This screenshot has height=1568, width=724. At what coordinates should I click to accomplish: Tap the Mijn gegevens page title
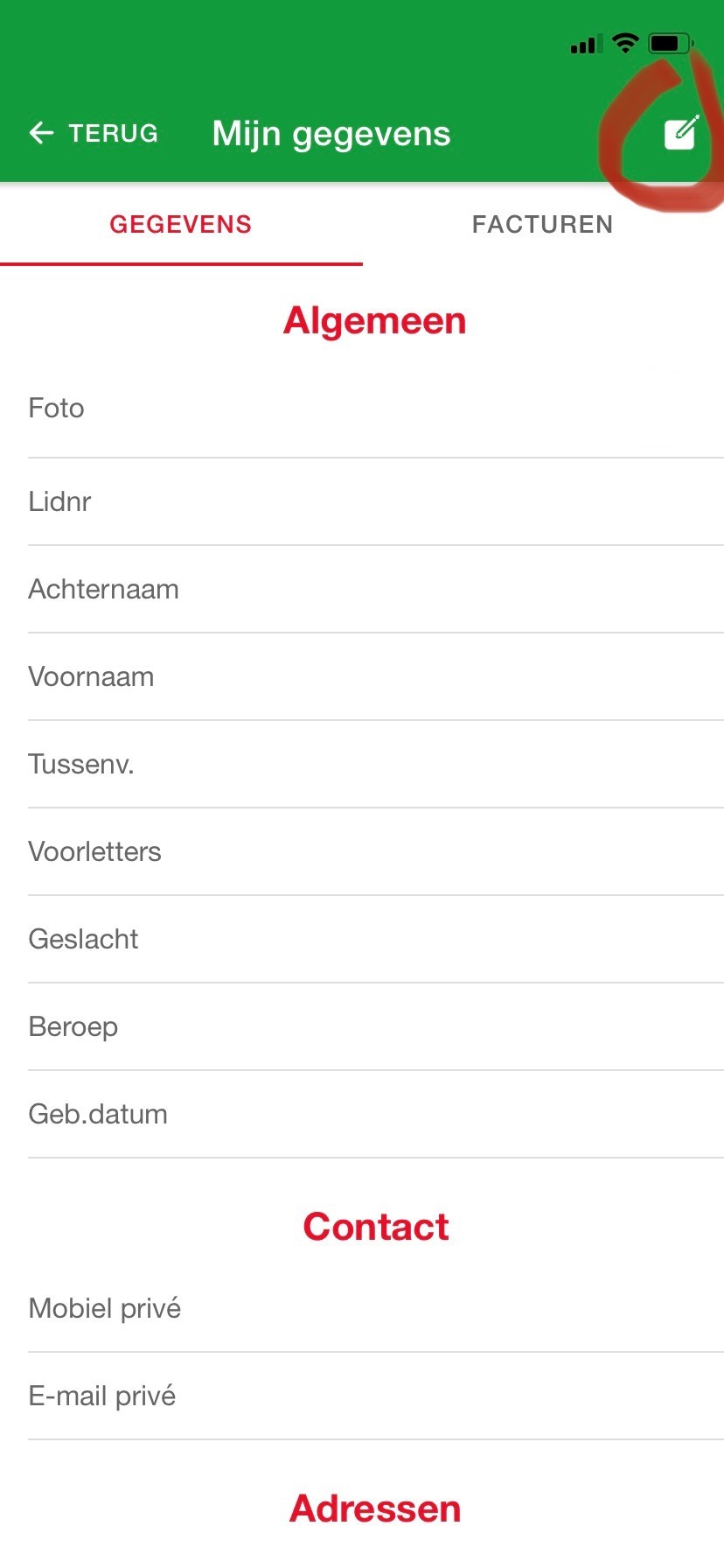331,134
